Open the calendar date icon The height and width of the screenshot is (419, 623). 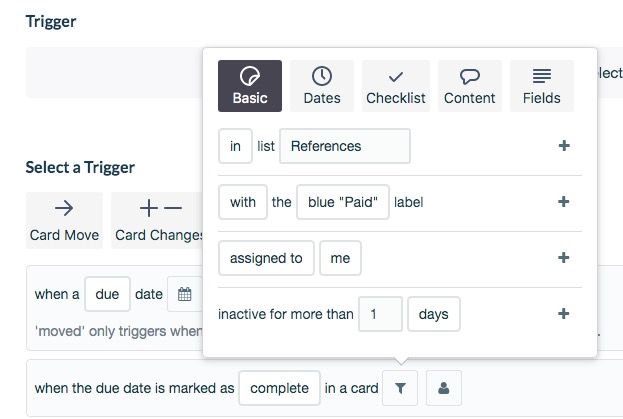(x=185, y=294)
